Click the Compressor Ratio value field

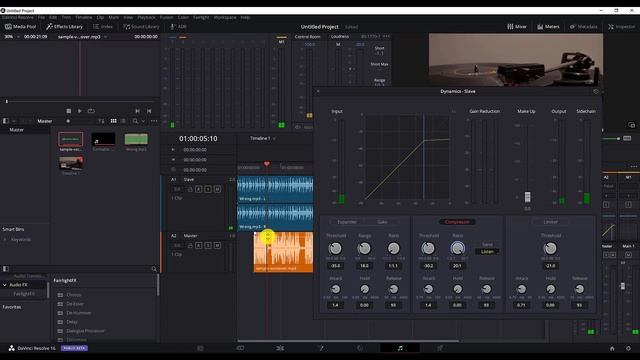coord(457,266)
